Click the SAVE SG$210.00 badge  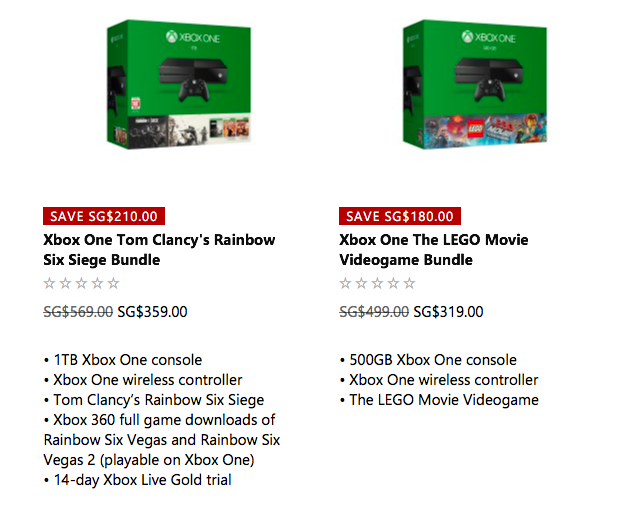click(x=103, y=216)
